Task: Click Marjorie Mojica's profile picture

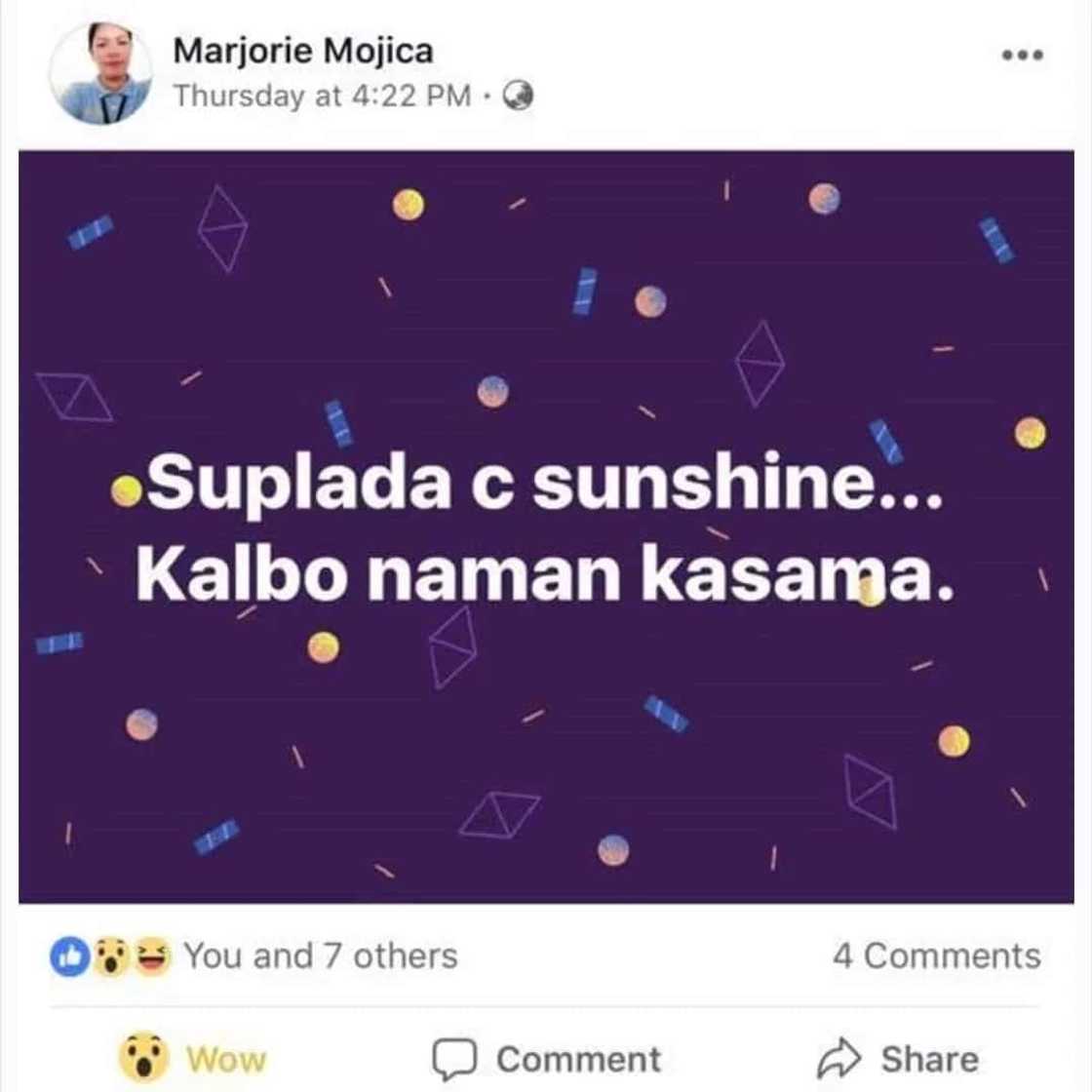Action: pos(100,73)
